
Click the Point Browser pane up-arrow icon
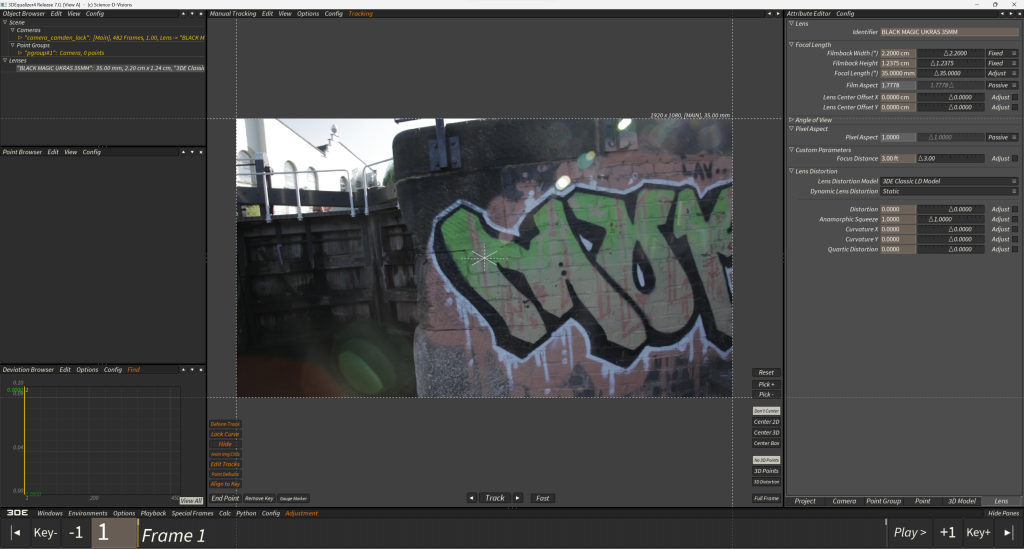[x=183, y=152]
